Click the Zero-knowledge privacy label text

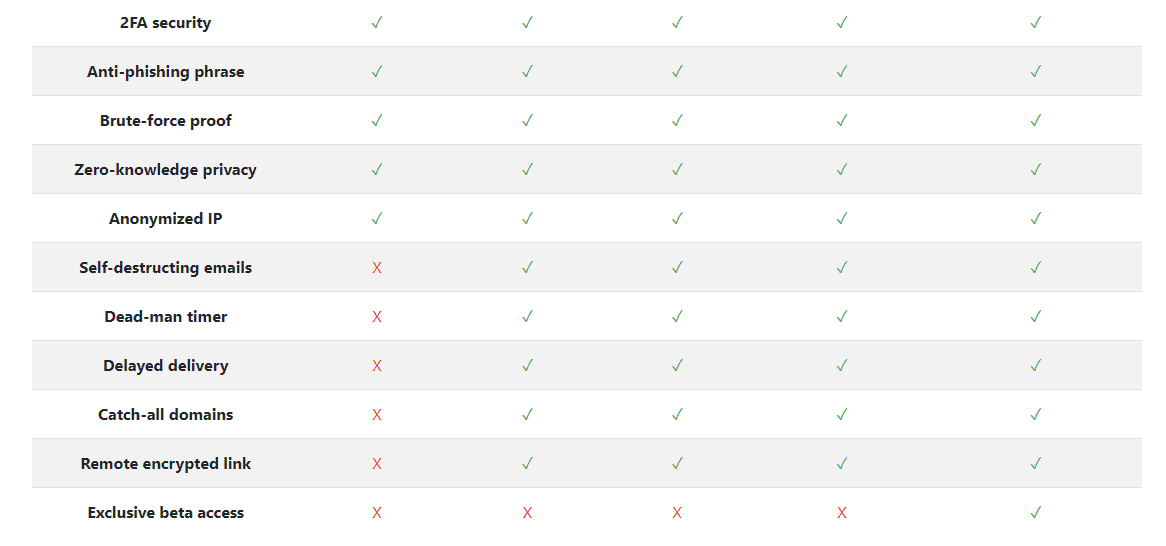166,170
